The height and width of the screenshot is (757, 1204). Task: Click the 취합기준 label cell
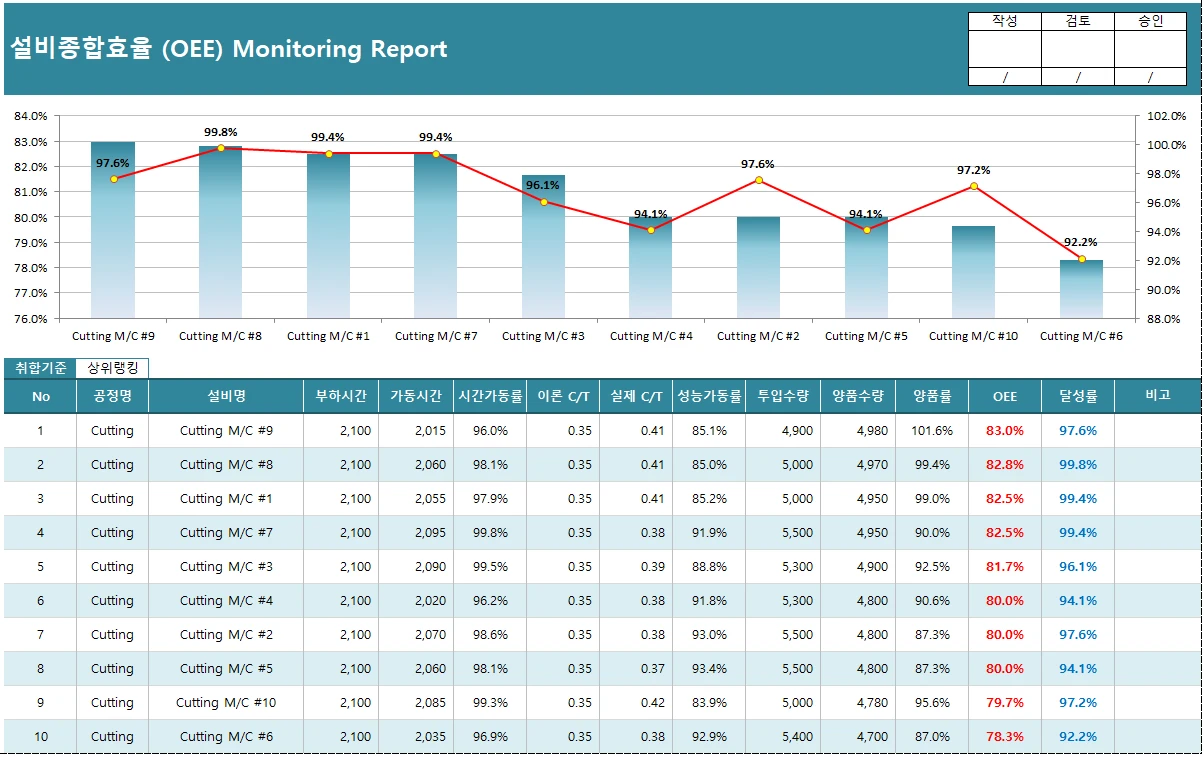tap(40, 368)
